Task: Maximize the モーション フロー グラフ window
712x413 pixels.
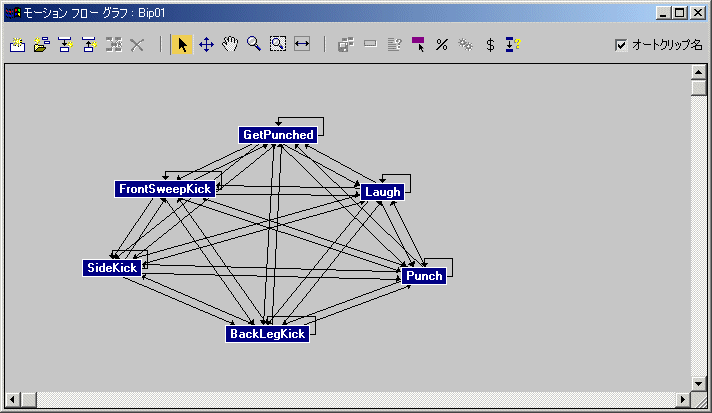Action: point(679,13)
